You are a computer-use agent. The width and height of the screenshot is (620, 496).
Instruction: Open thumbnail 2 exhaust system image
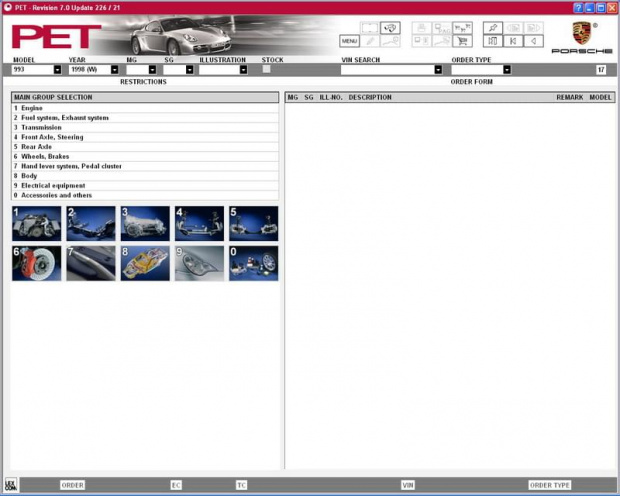coord(91,223)
